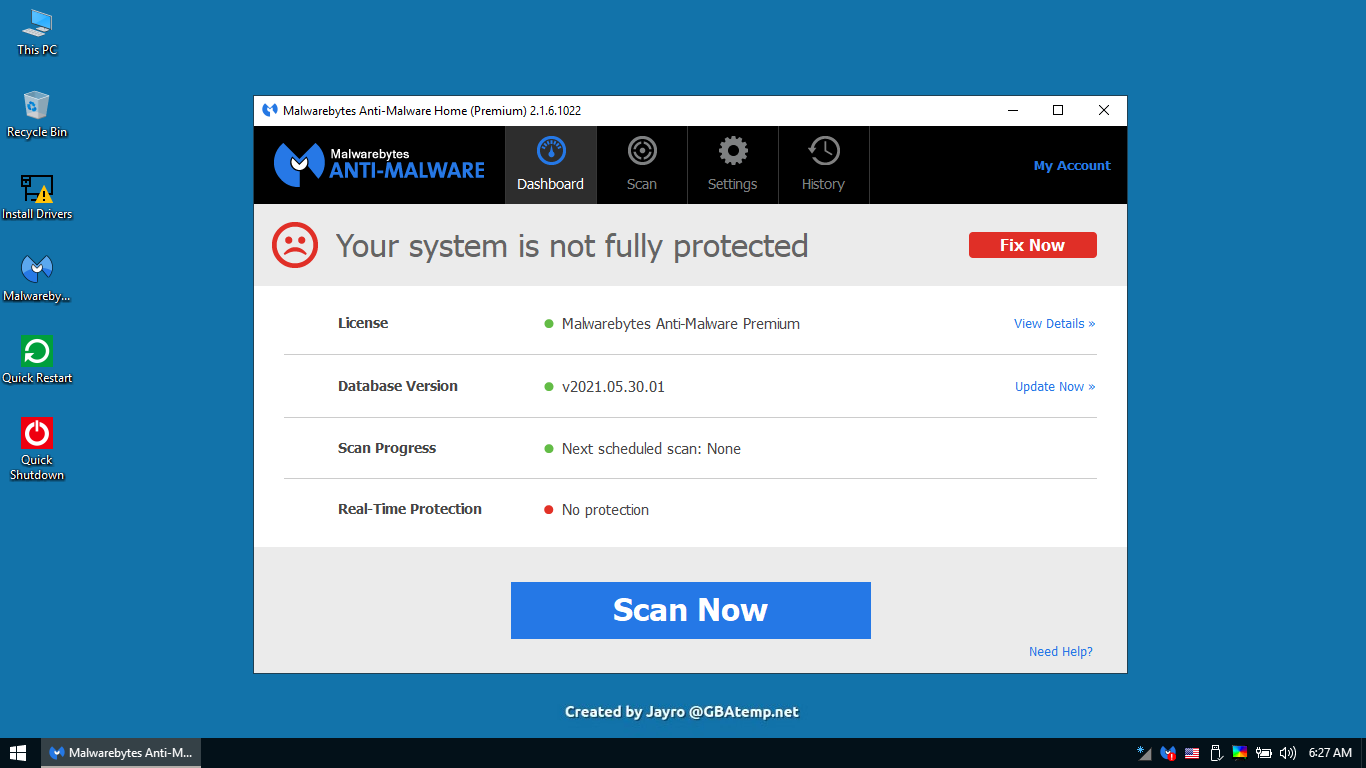Select the Quick Shutdown desktop icon
Viewport: 1366px width, 768px height.
(x=37, y=449)
